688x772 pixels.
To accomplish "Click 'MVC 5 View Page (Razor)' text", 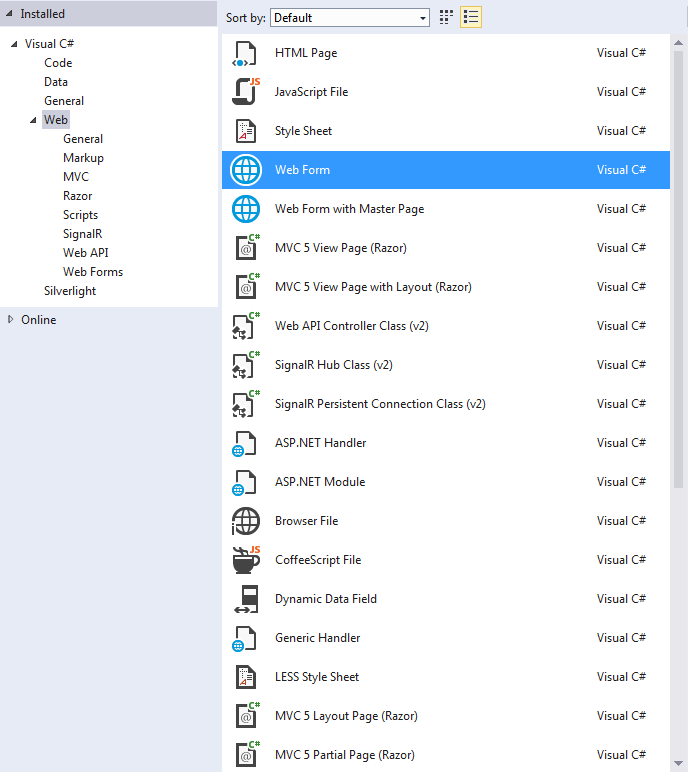I will pos(341,248).
